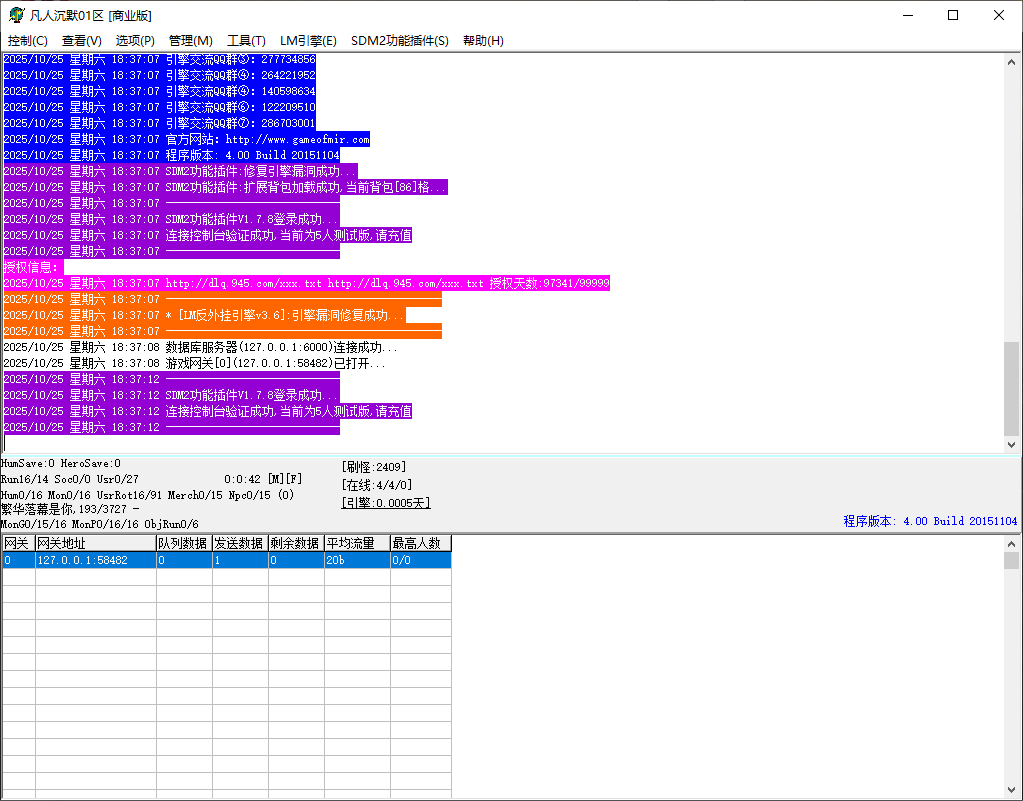Open the 工具(T) menu
Viewport: 1023px width, 801px height.
tap(246, 41)
